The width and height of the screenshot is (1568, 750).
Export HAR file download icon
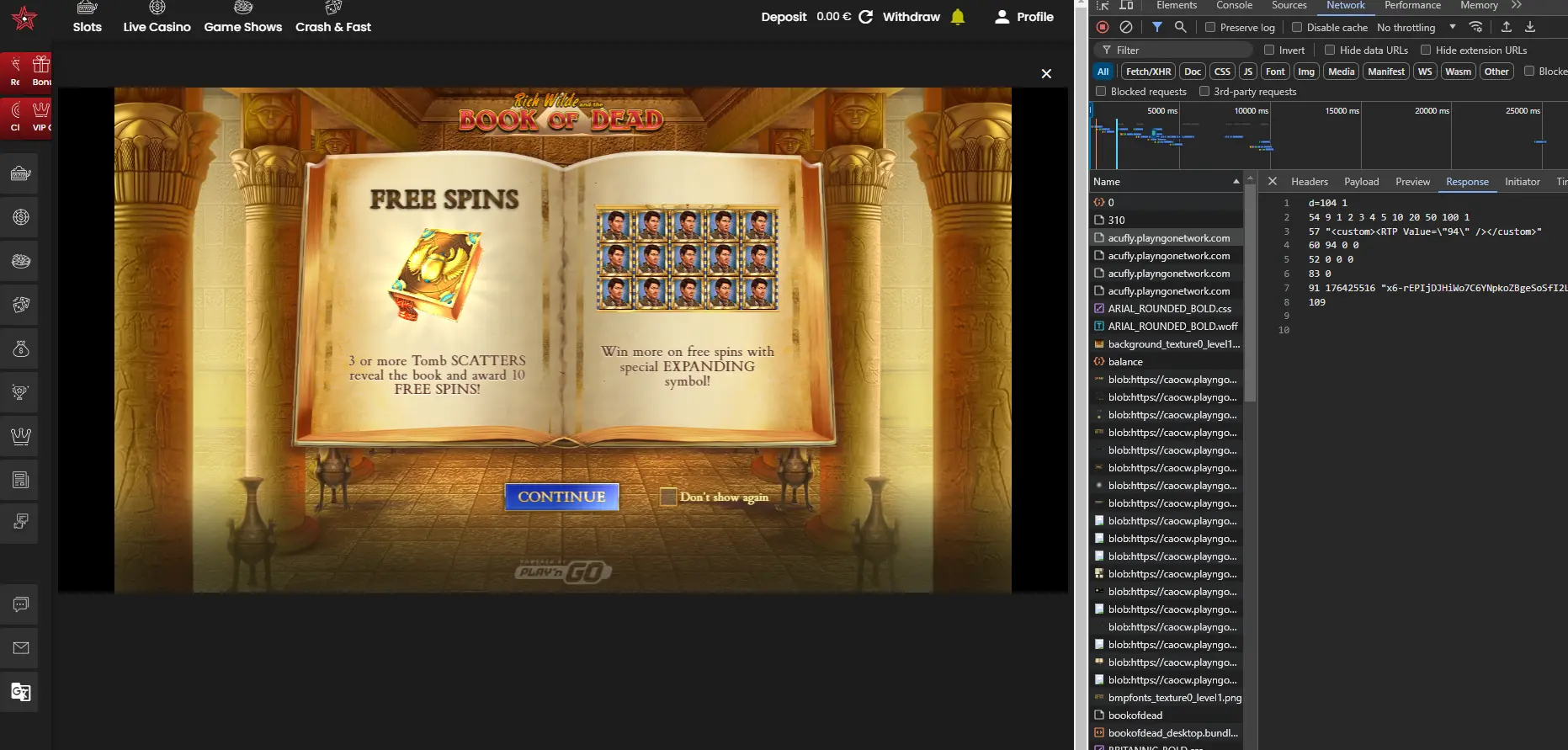point(1530,27)
